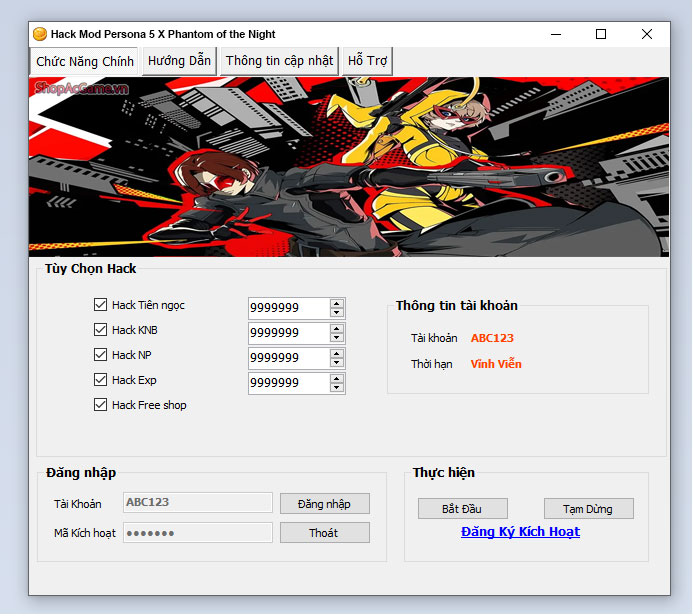Click the Thoát button
The width and height of the screenshot is (693, 616).
[324, 533]
